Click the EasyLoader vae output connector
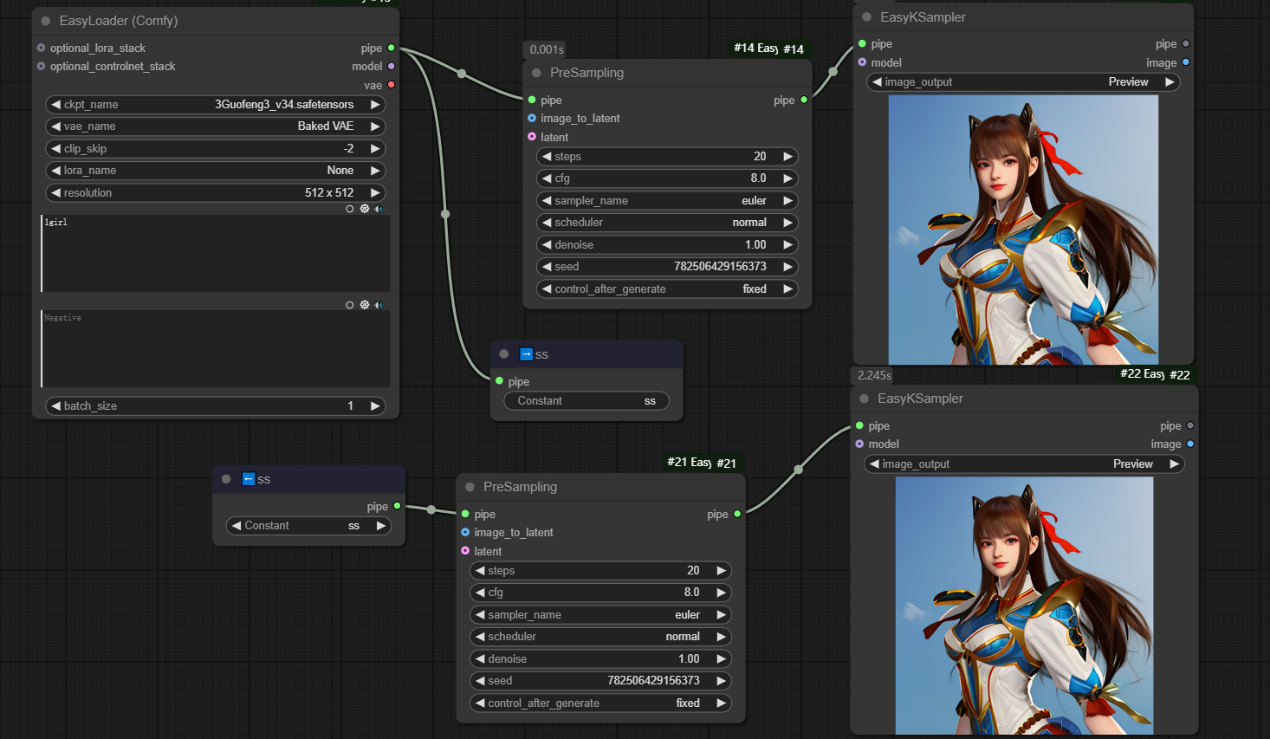 (391, 85)
